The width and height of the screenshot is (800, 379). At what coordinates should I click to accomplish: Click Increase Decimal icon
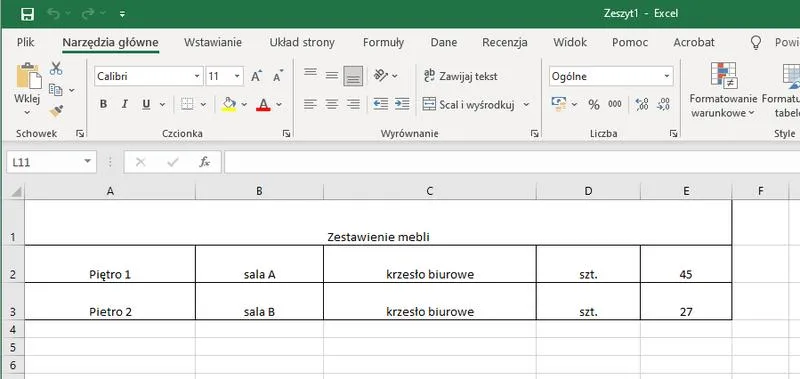pyautogui.click(x=642, y=105)
